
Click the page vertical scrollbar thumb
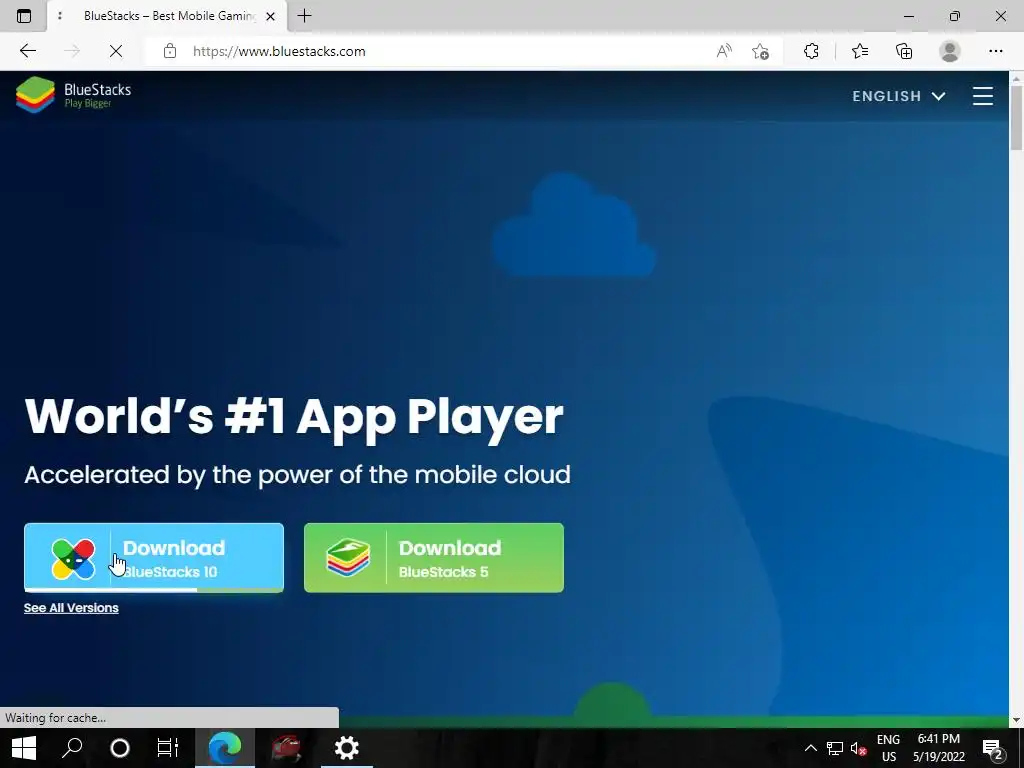[x=1016, y=118]
